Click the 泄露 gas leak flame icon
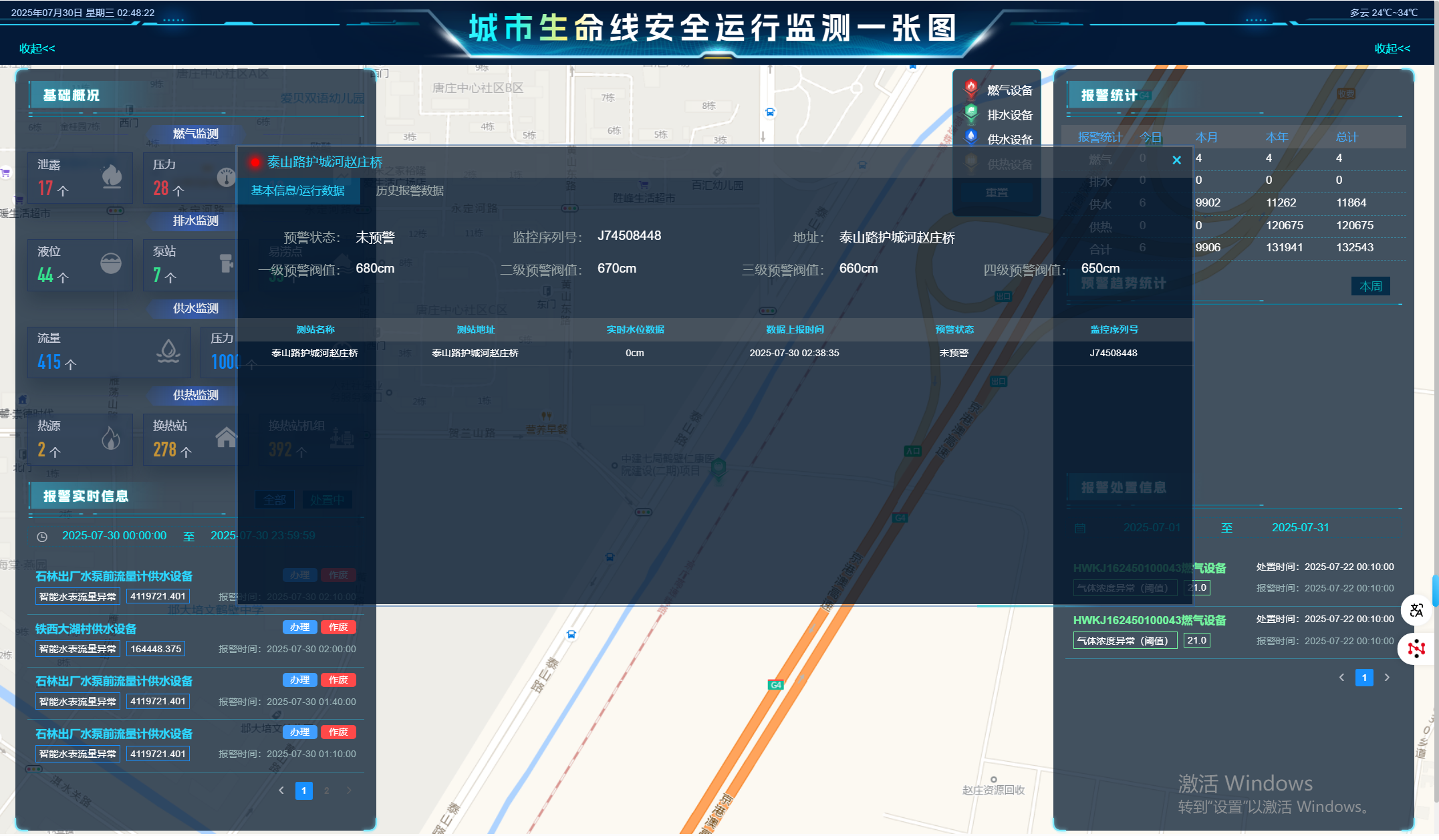The height and width of the screenshot is (840, 1439). pyautogui.click(x=112, y=176)
